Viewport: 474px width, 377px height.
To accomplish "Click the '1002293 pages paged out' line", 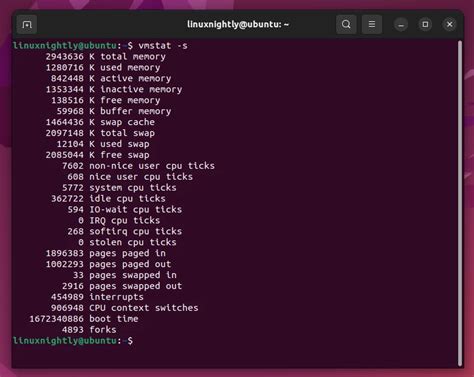I will 108,264.
